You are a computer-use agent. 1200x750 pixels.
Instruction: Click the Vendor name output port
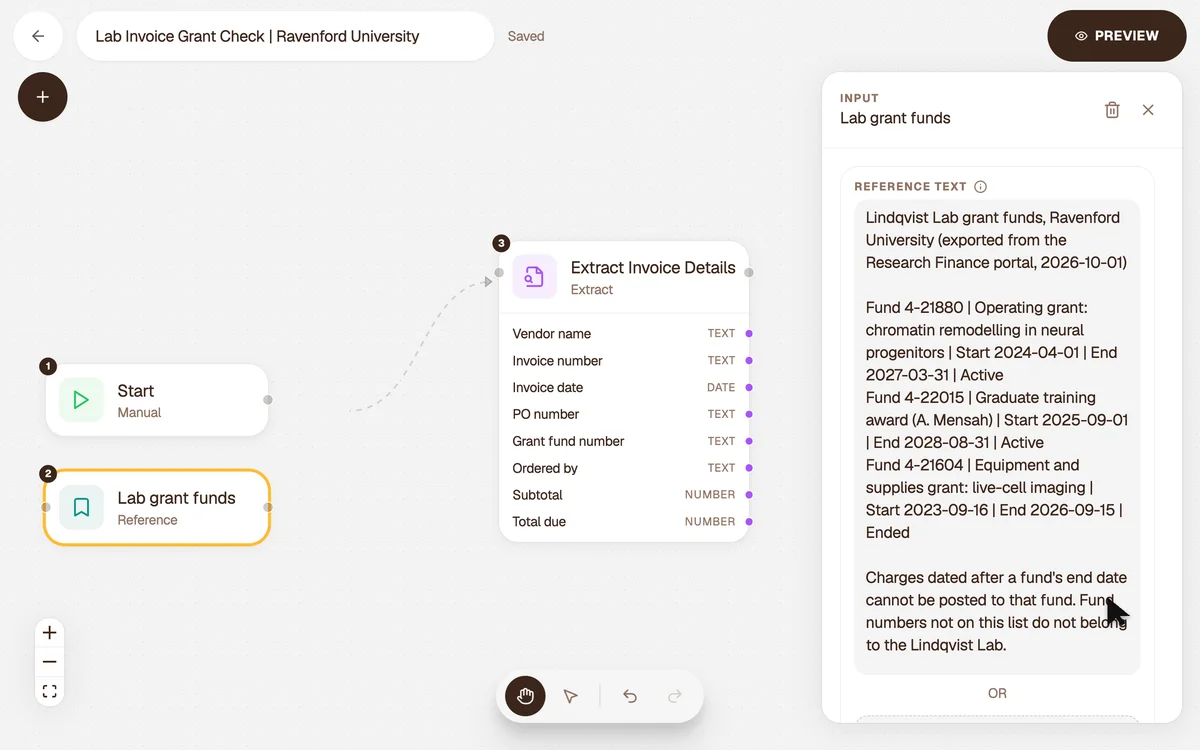[749, 334]
